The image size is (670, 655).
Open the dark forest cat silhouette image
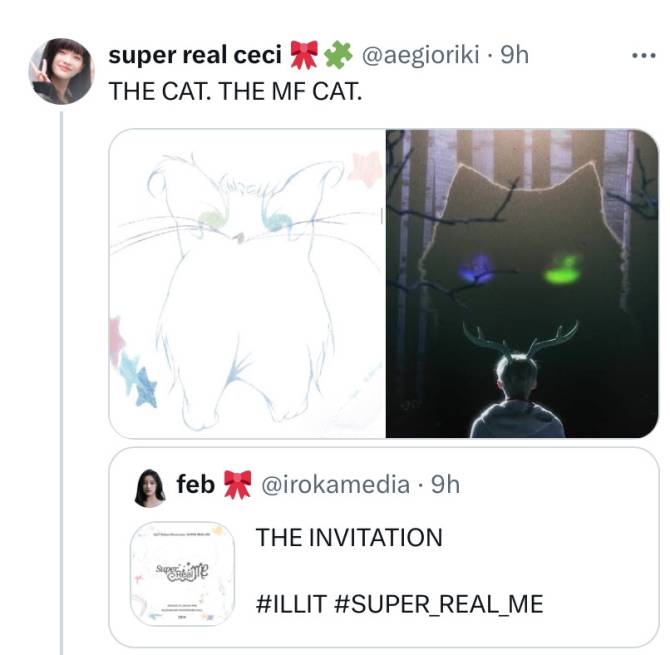click(522, 283)
